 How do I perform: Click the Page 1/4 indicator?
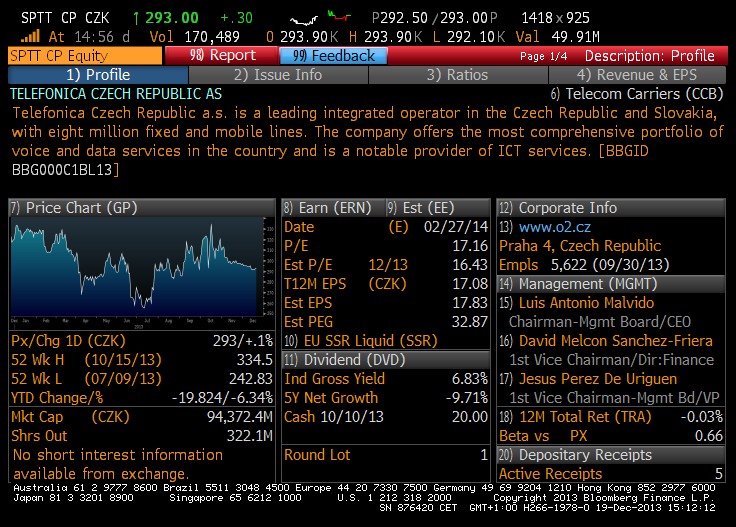[544, 56]
